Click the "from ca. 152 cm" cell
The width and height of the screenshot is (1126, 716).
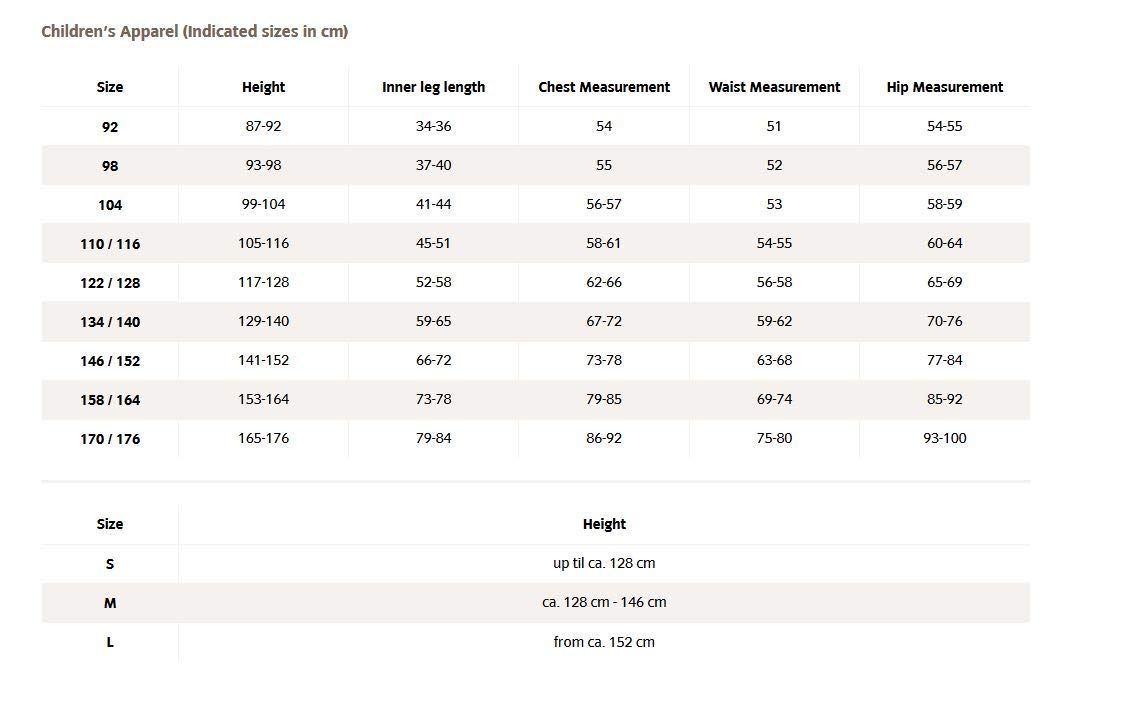click(x=604, y=642)
